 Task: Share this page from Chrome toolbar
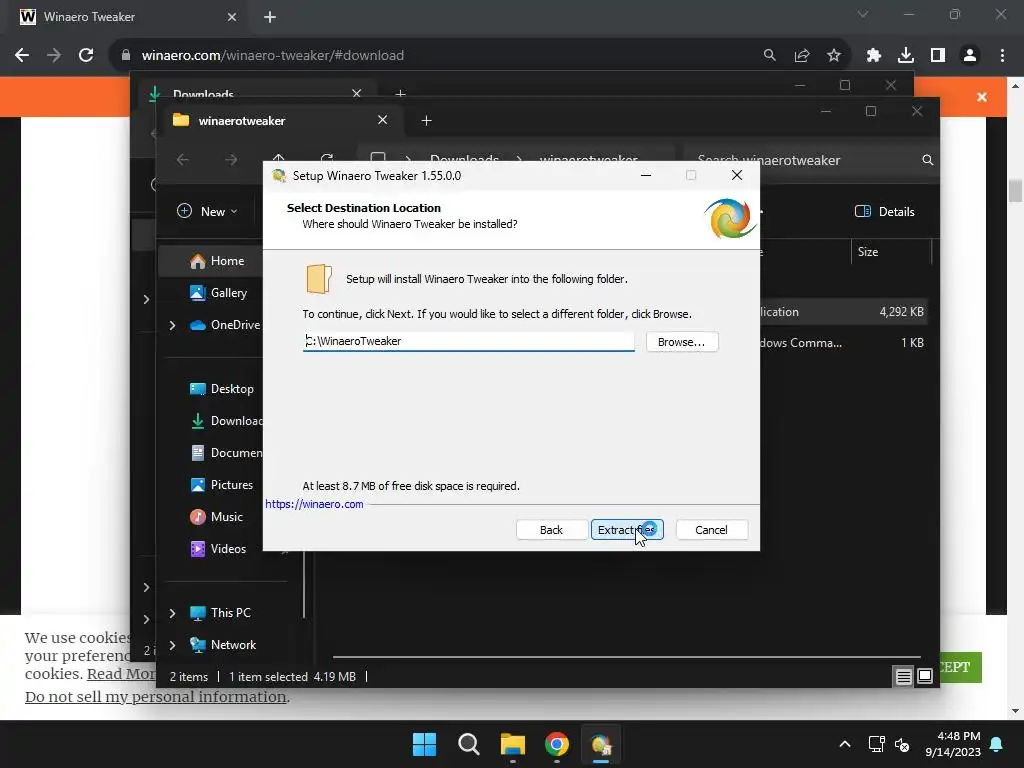[x=802, y=56]
